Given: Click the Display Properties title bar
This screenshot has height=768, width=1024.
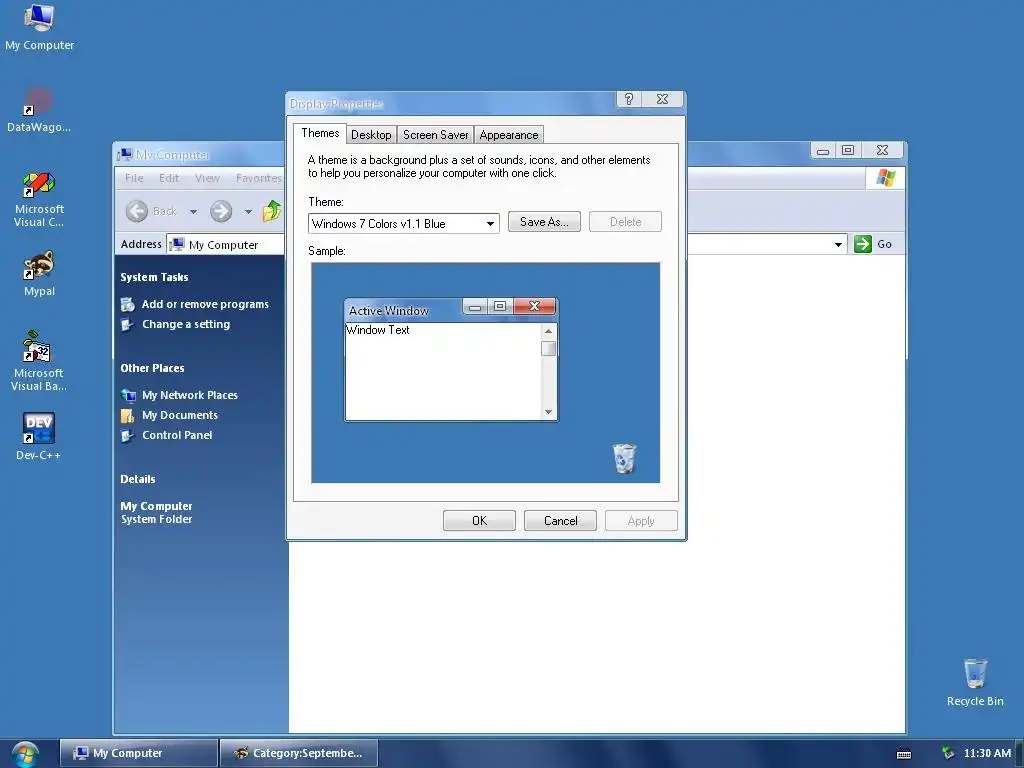Looking at the screenshot, I should (451, 103).
